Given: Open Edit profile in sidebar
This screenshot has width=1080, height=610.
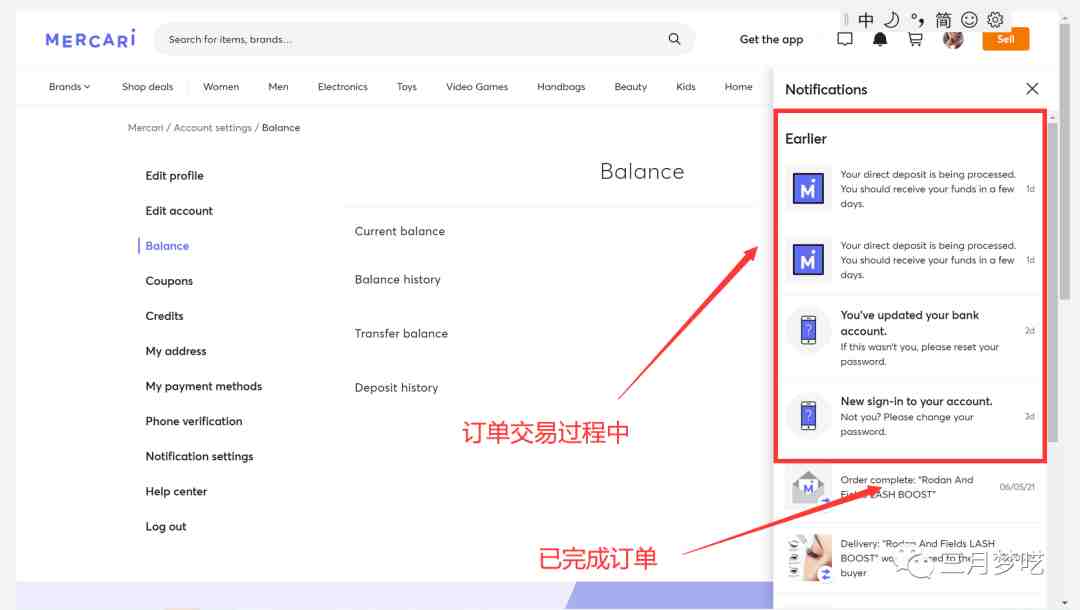Looking at the screenshot, I should [174, 176].
